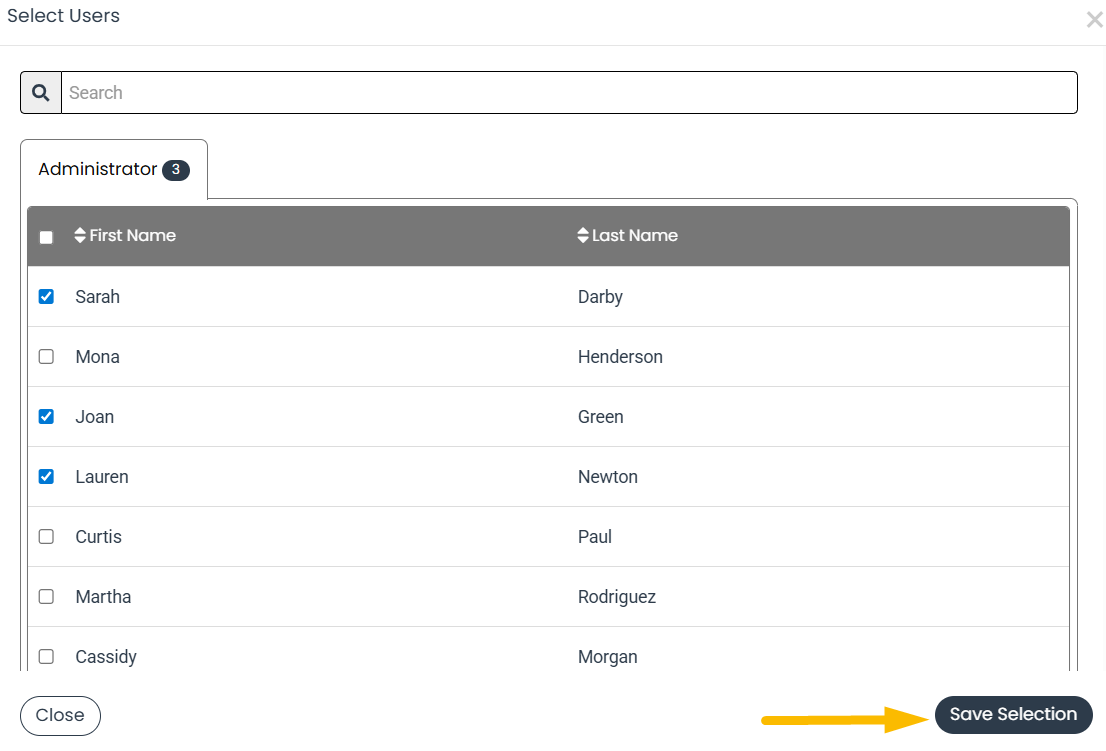This screenshot has height=751, width=1106.
Task: Click the Close button
Action: click(60, 716)
